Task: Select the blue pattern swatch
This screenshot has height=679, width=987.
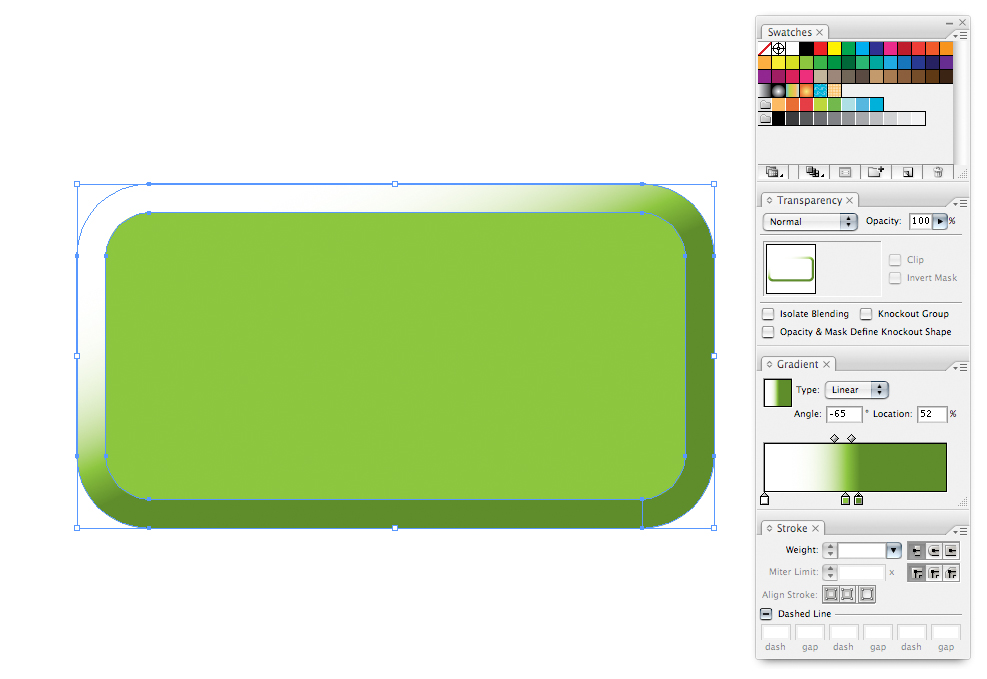Action: (820, 91)
